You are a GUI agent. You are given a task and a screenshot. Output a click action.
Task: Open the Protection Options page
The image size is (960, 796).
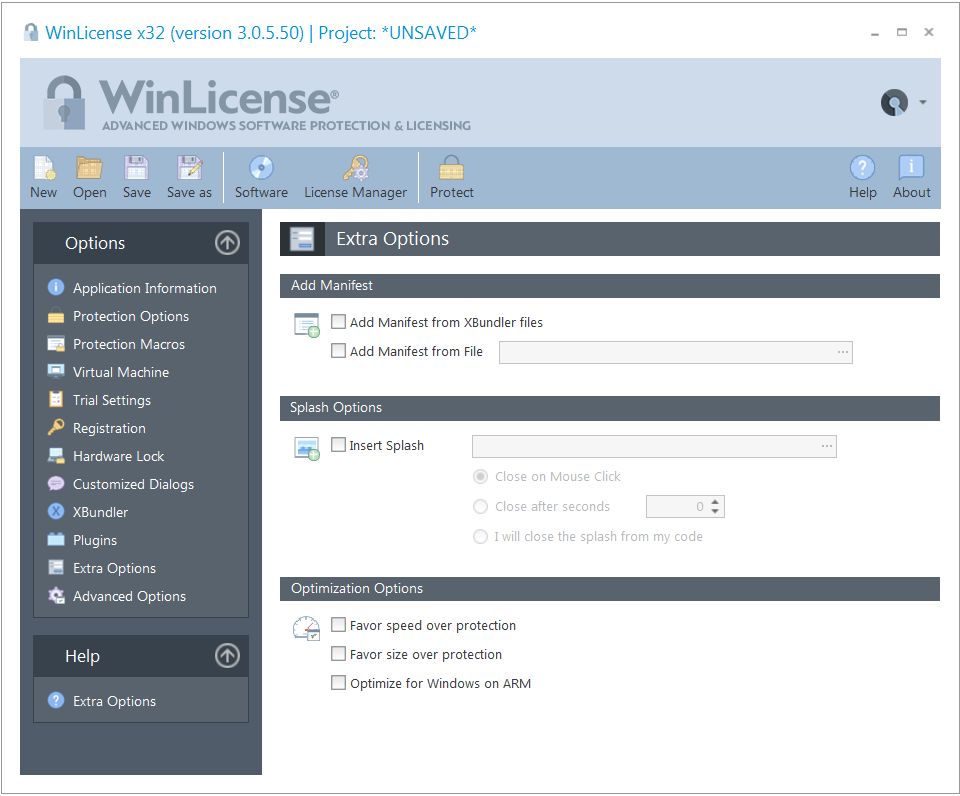[x=131, y=316]
